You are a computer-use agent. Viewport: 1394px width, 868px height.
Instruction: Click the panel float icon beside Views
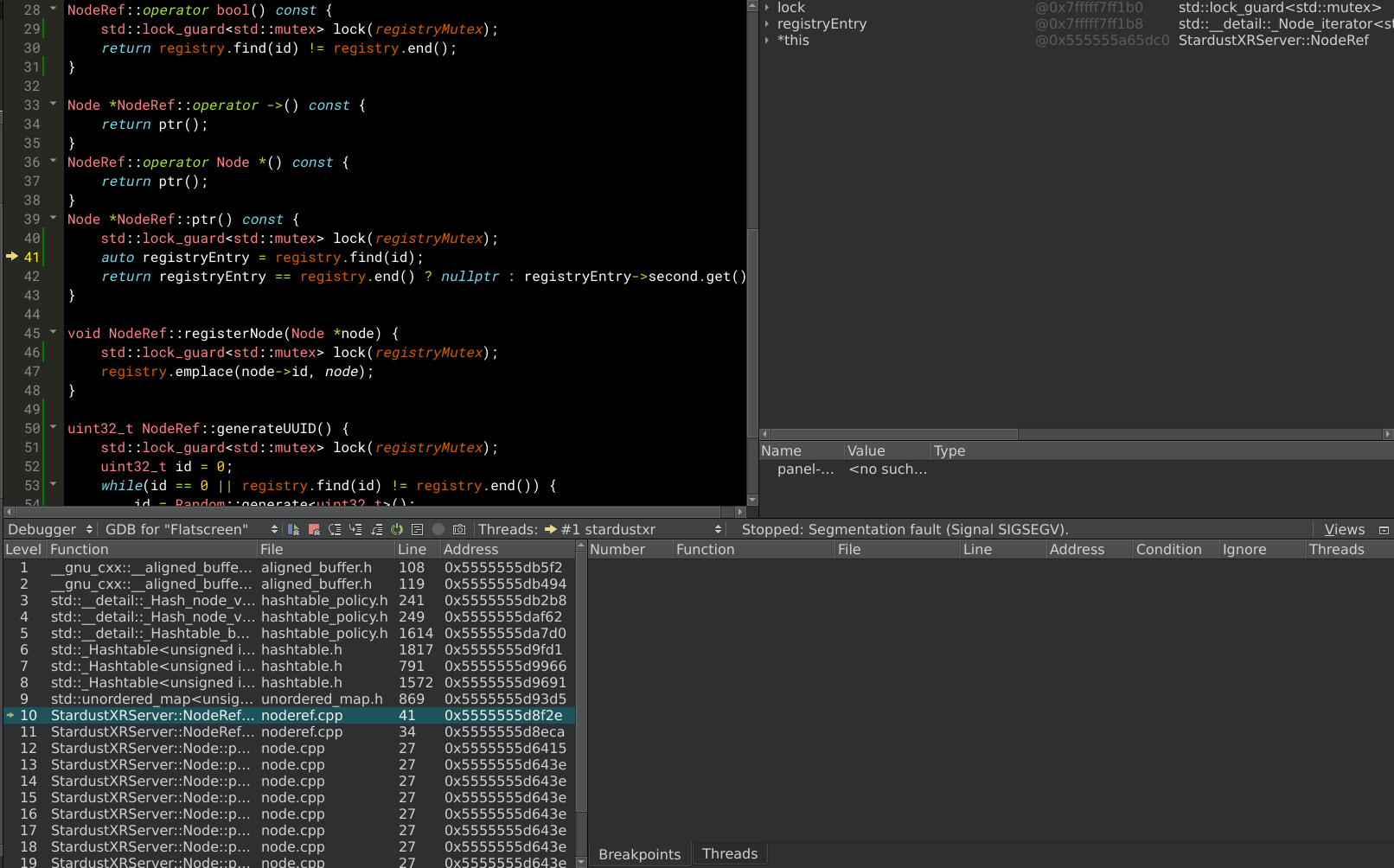(1384, 530)
